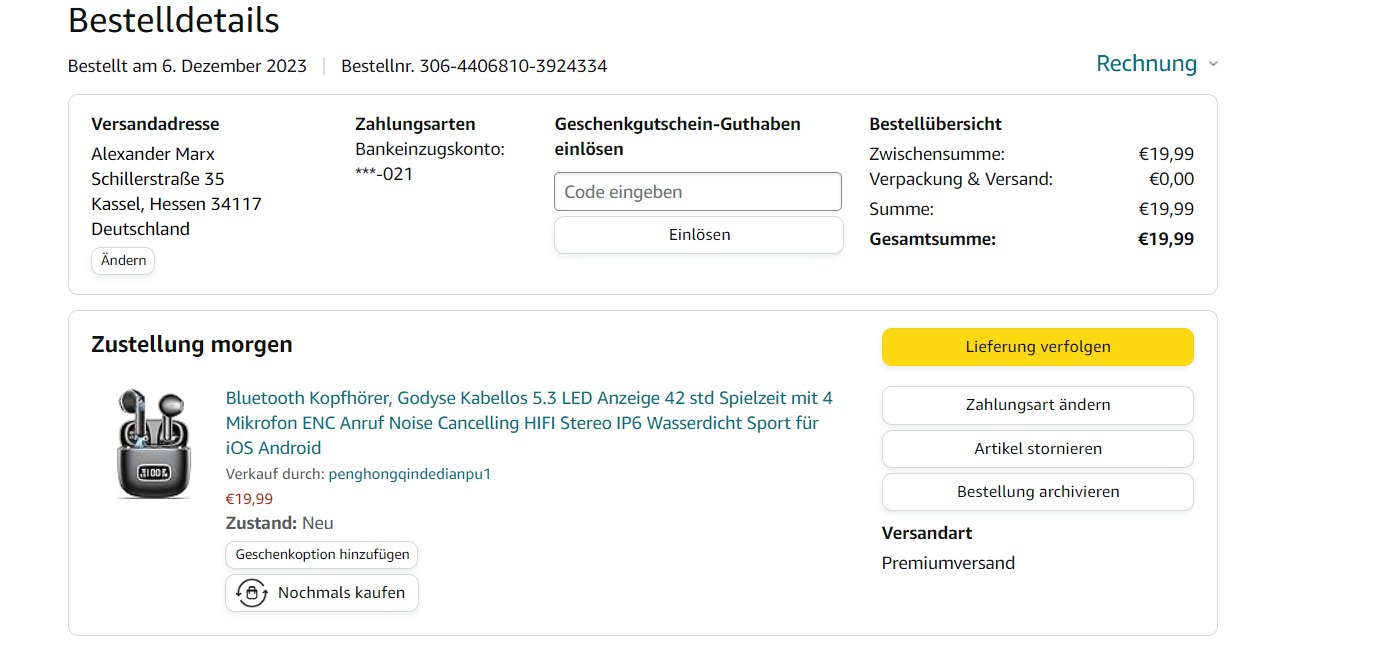Click the Zustellung morgen delivery status heading
1396x655 pixels.
coord(192,345)
